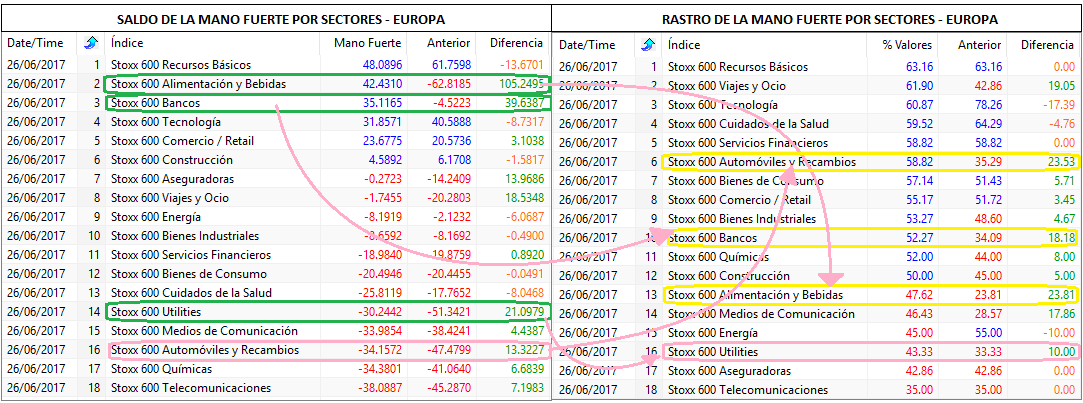
Task: Select Stoxx 600 Viajes y Ocio in the left table
Action: [169, 198]
